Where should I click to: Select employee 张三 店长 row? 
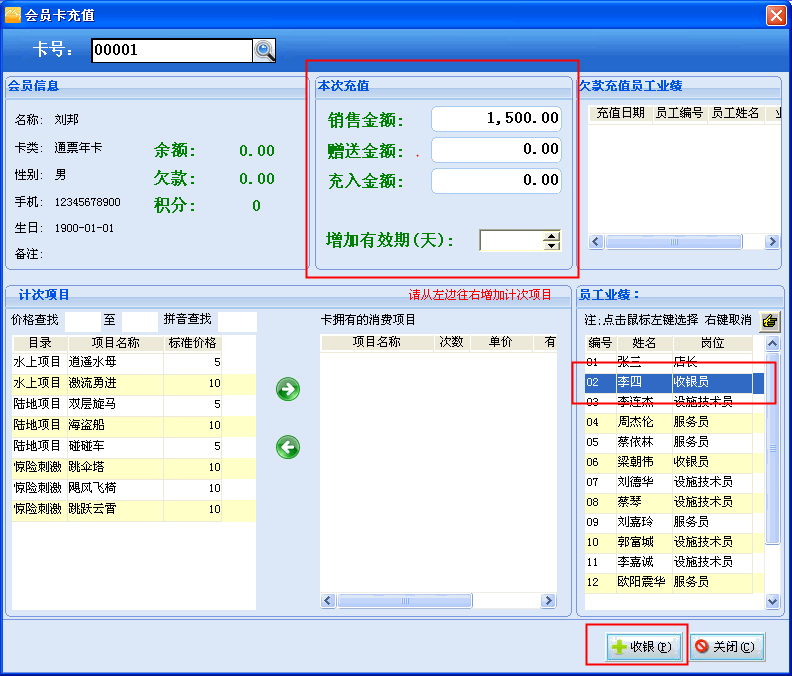point(668,362)
